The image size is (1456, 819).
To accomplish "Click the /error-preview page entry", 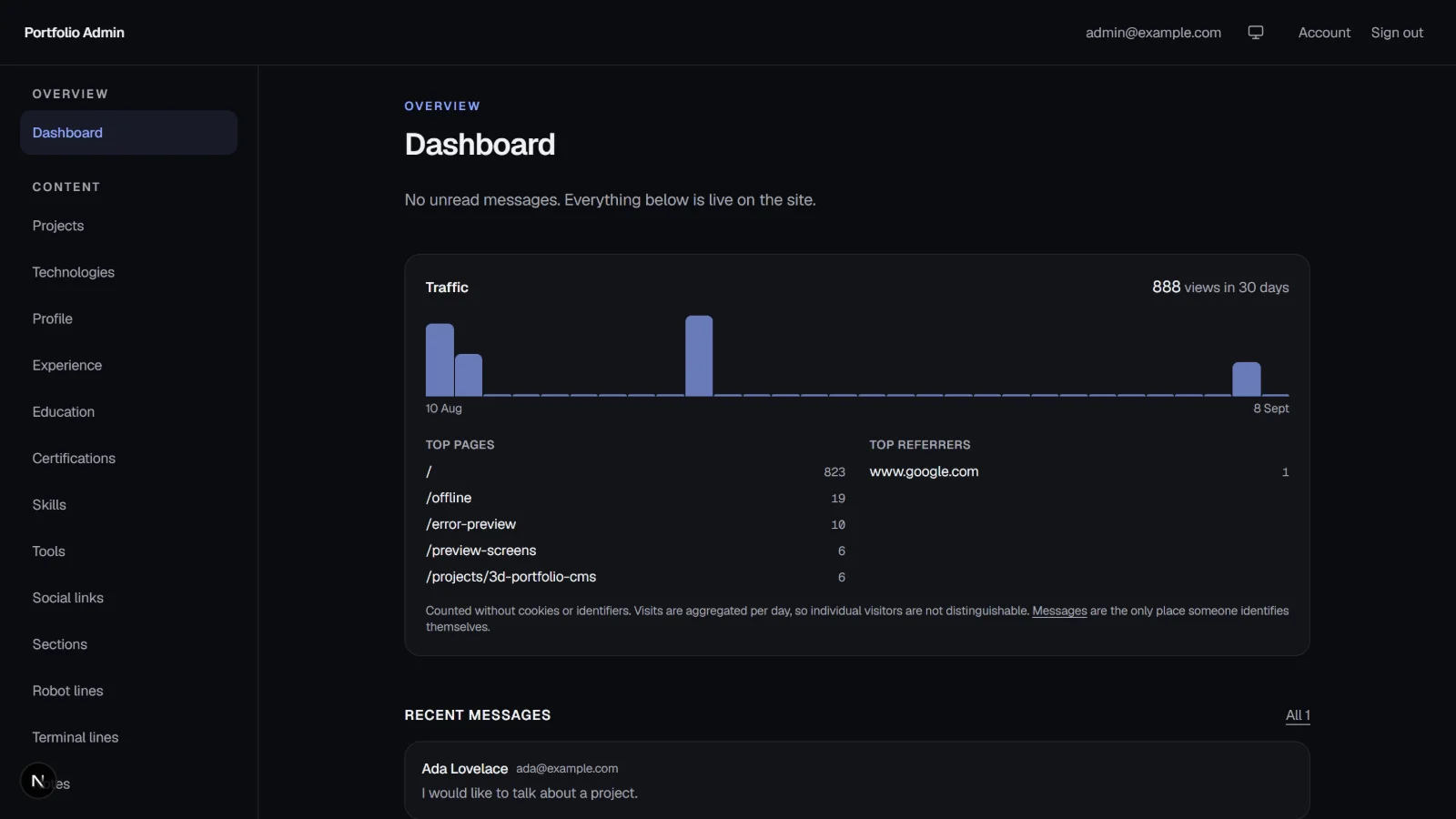I will coord(635,524).
